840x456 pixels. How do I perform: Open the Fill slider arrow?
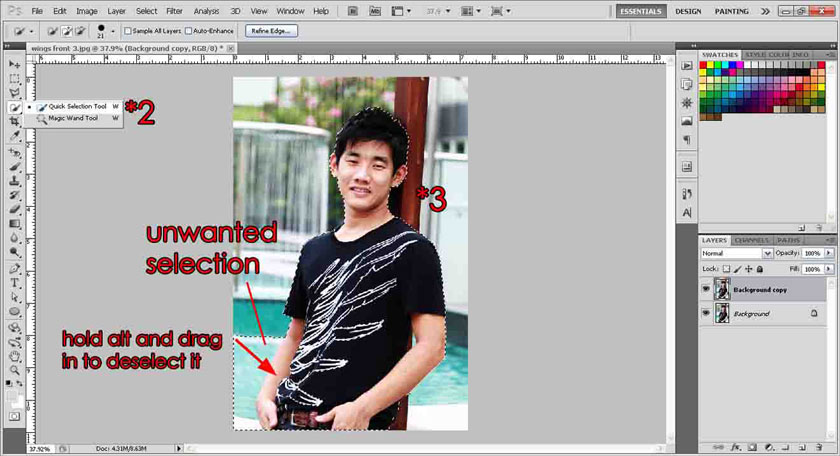pyautogui.click(x=829, y=269)
